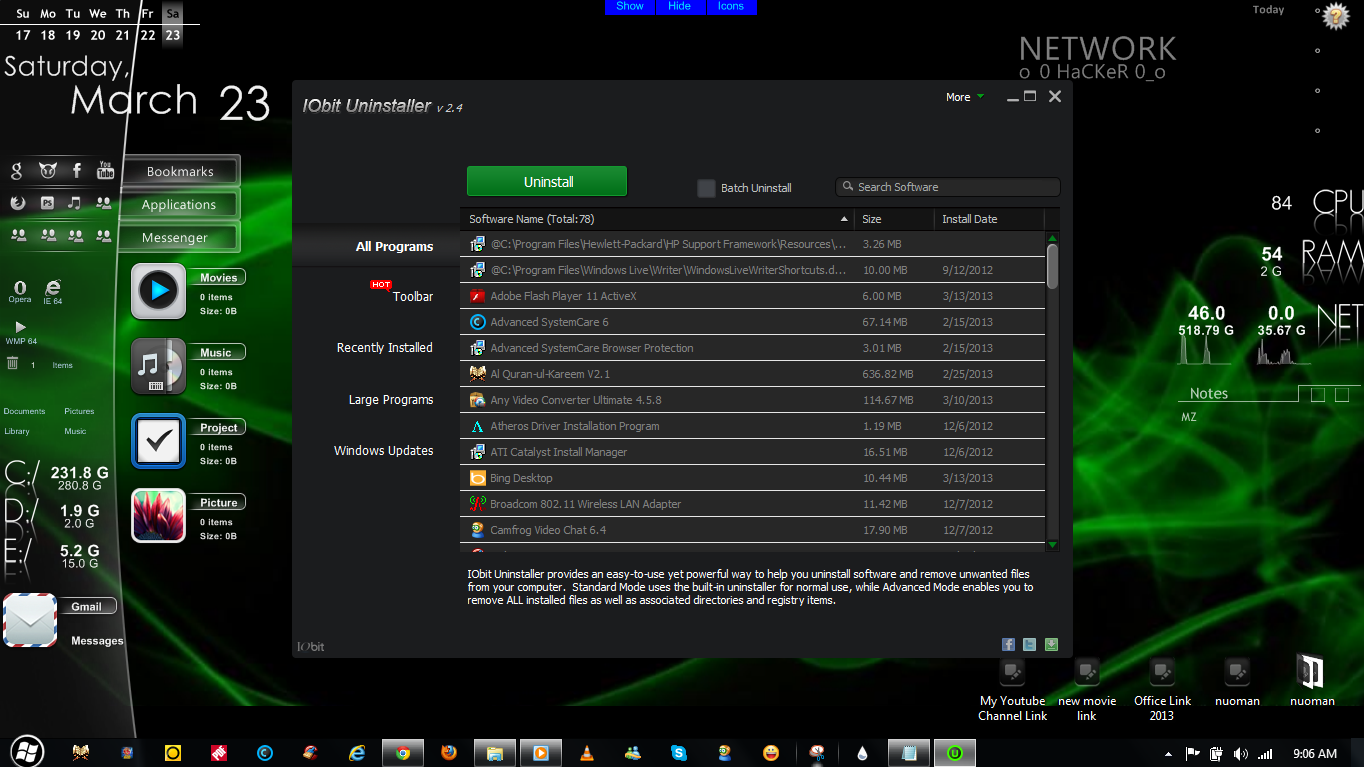Click the Windows Start button

[26, 752]
